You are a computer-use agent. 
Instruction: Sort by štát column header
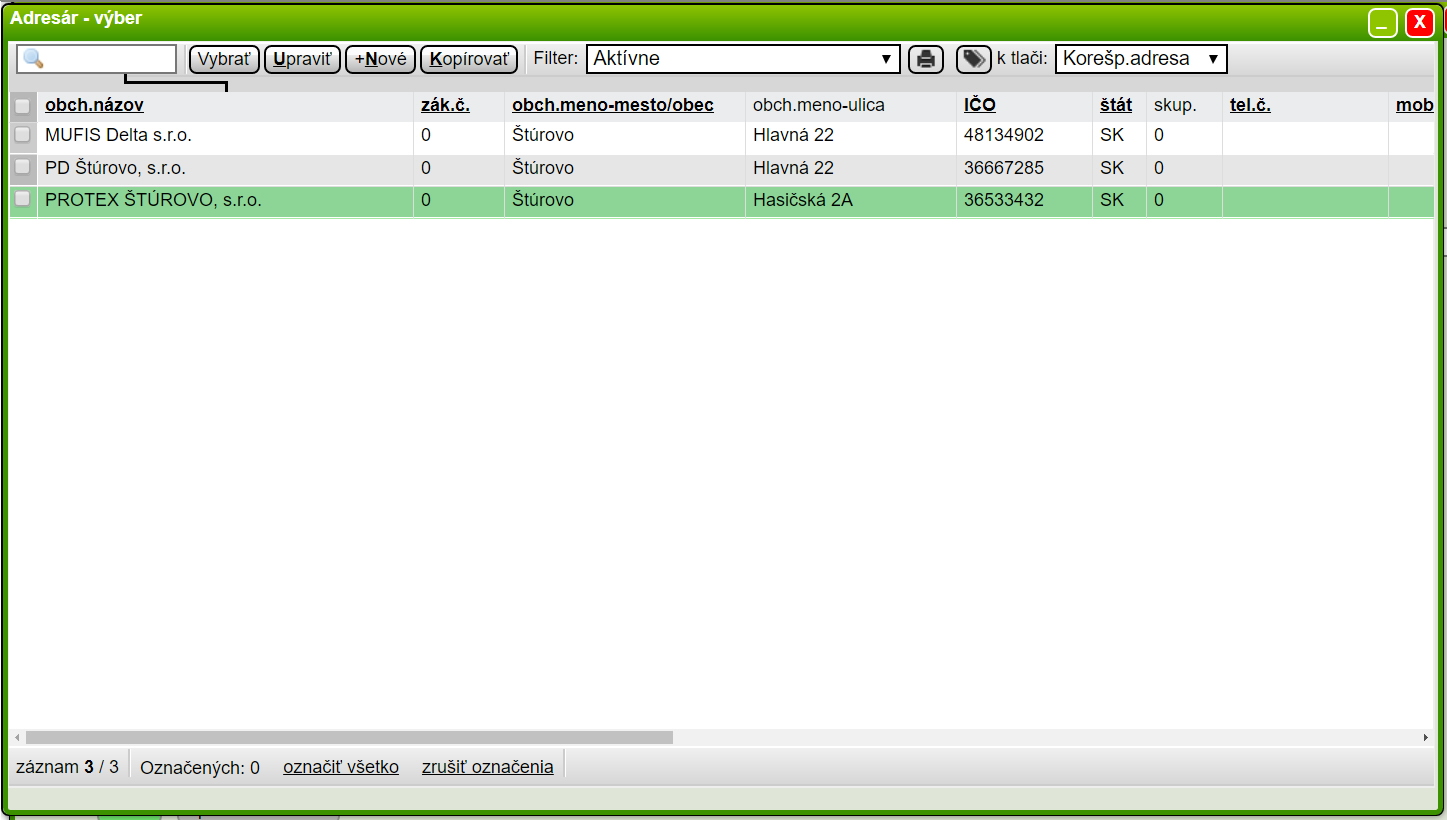click(1116, 105)
